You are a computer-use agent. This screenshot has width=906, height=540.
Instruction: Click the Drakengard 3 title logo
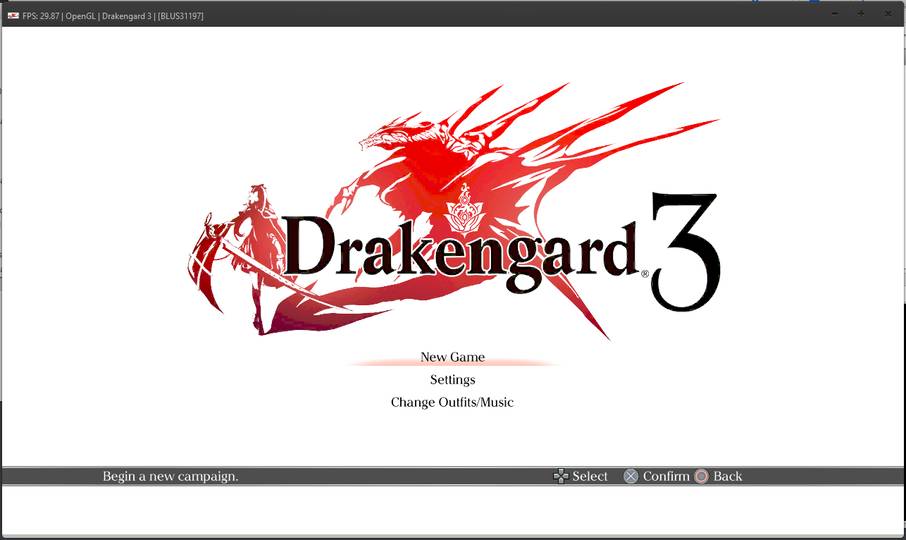pos(454,211)
